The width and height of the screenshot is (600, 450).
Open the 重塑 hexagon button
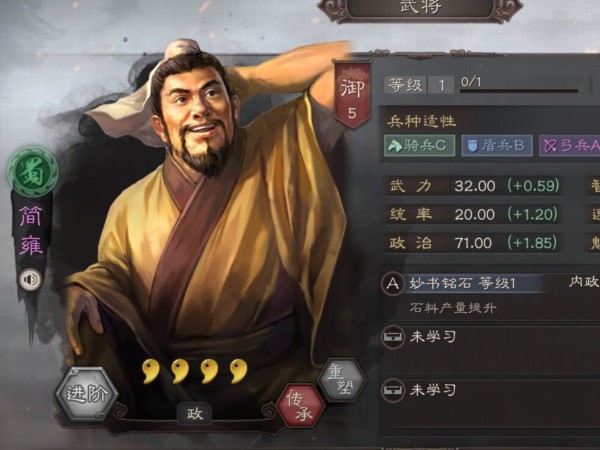342,379
